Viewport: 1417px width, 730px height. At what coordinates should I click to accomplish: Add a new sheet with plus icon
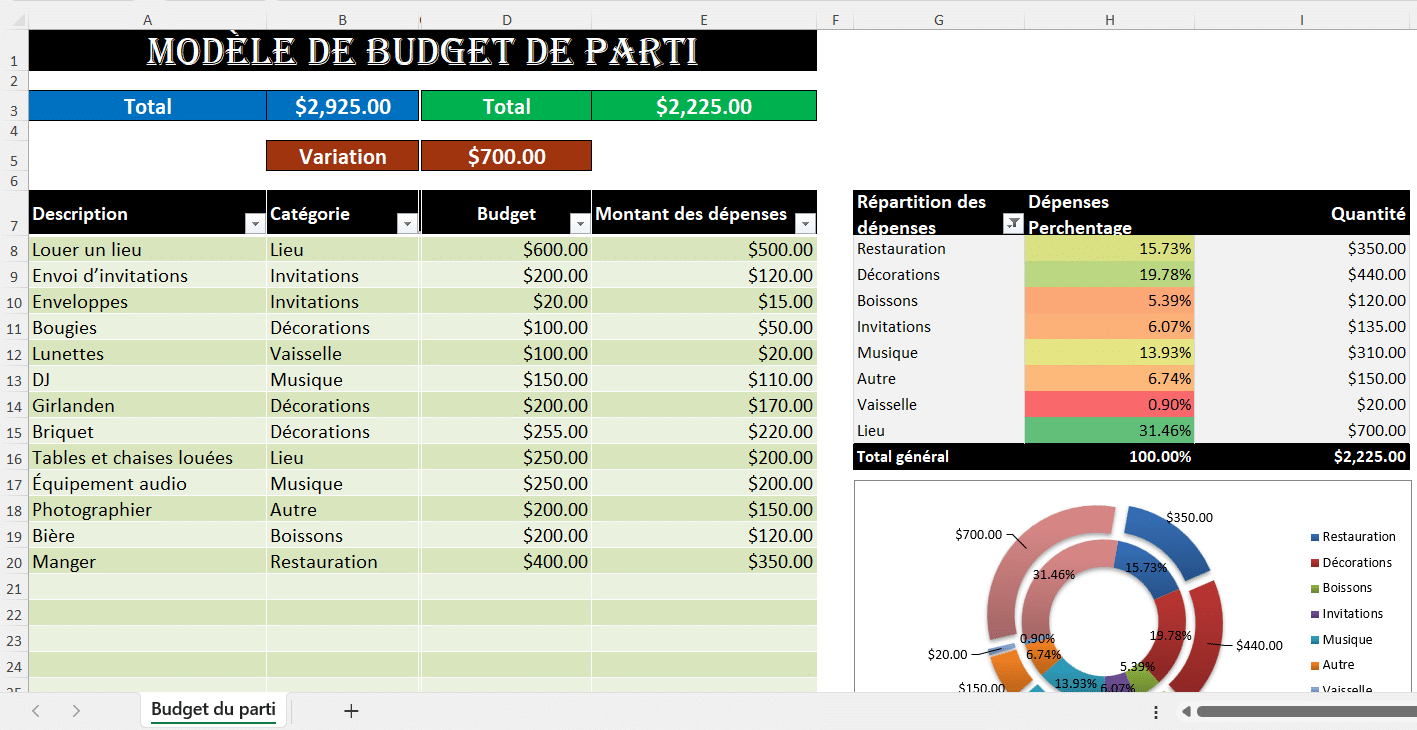pos(351,711)
